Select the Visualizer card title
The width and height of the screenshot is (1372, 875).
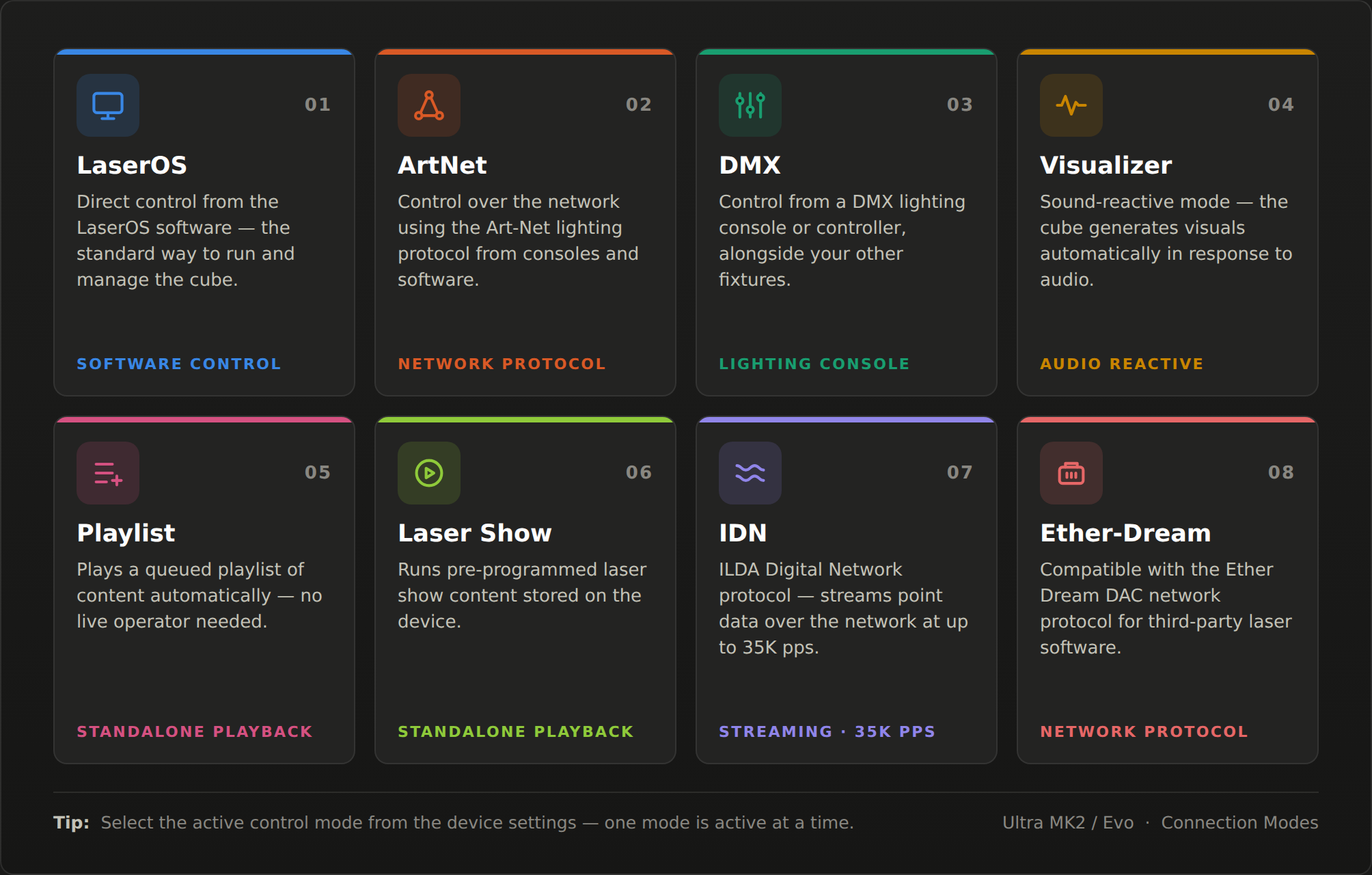[1106, 165]
